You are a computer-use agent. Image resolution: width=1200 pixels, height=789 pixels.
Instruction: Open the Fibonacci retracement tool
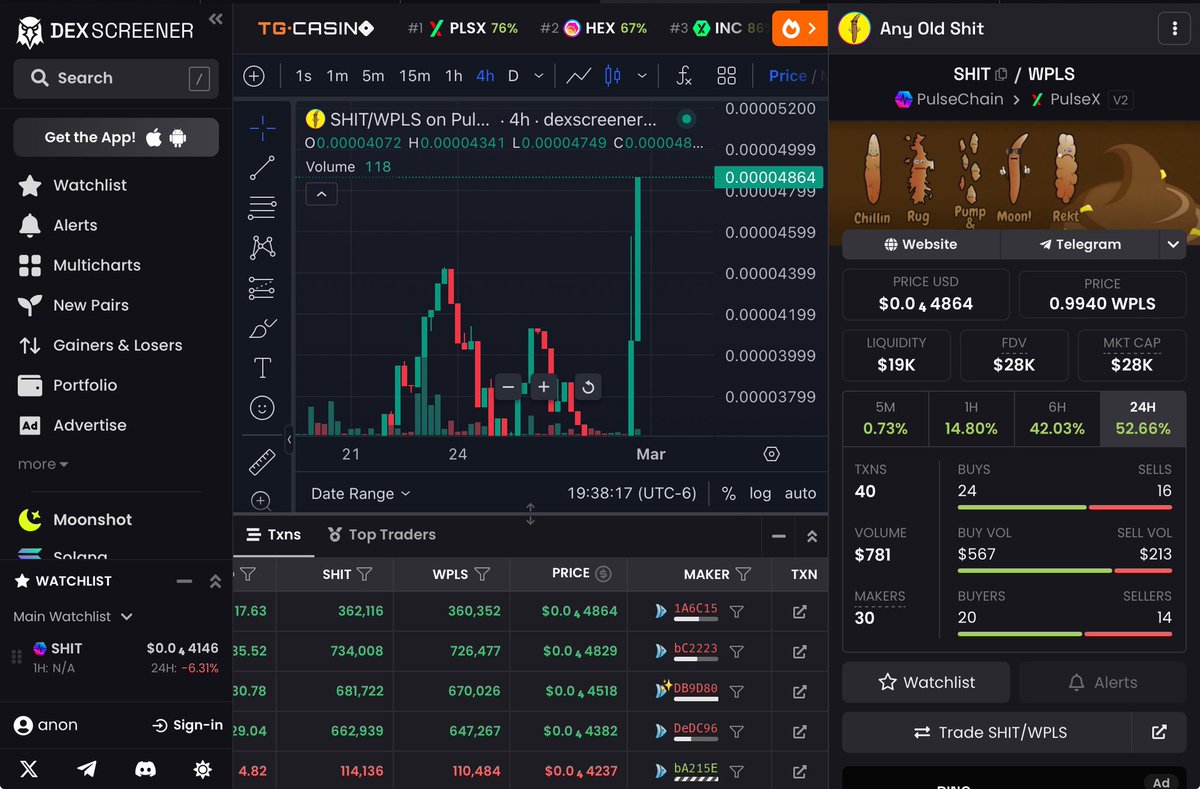coord(262,208)
